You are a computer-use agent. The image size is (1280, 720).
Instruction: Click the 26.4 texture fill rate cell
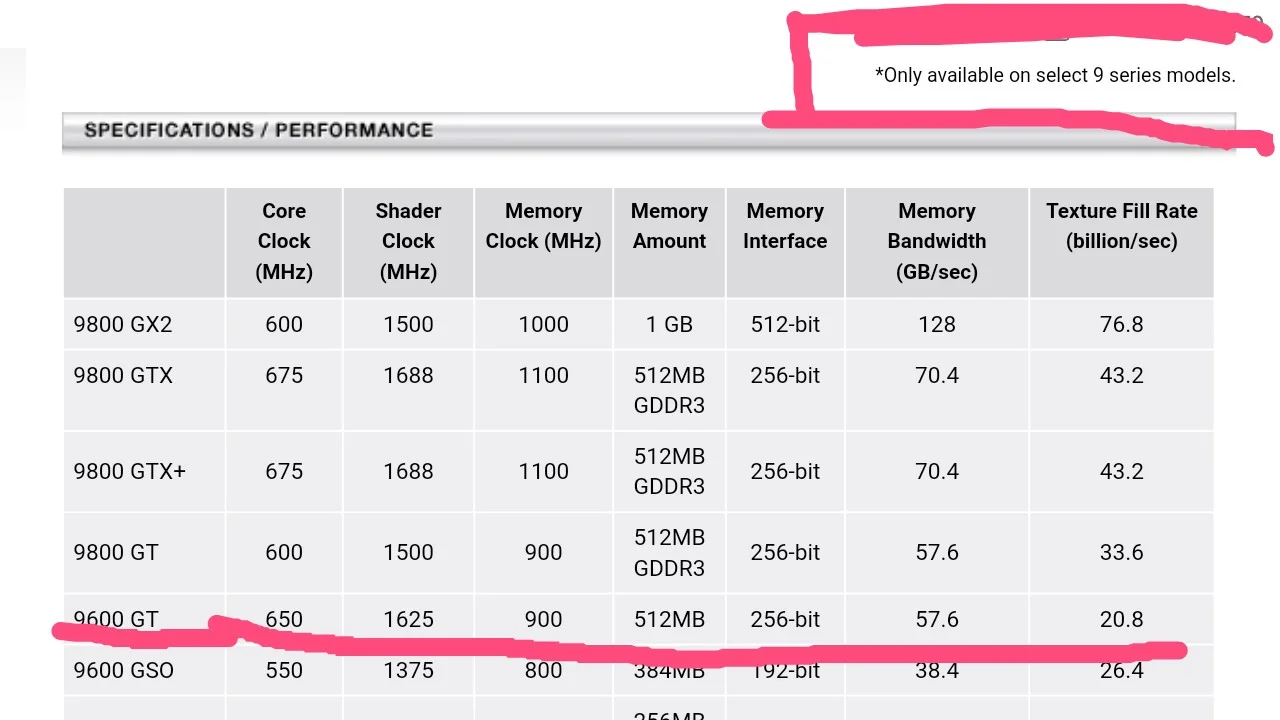[1122, 670]
